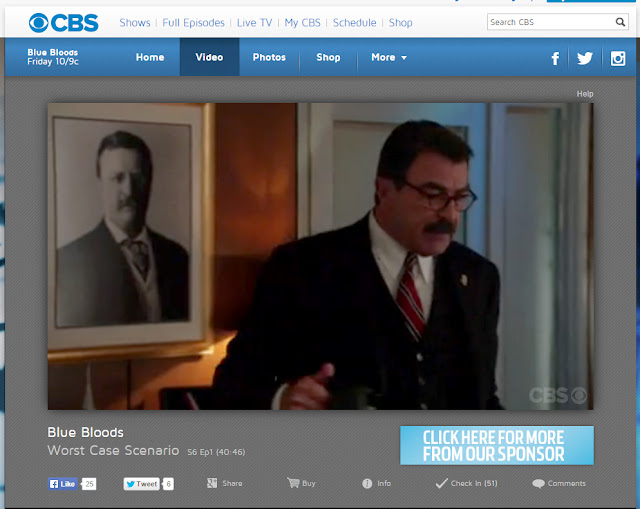Click the CBS eye logo
The image size is (640, 509).
pos(64,23)
